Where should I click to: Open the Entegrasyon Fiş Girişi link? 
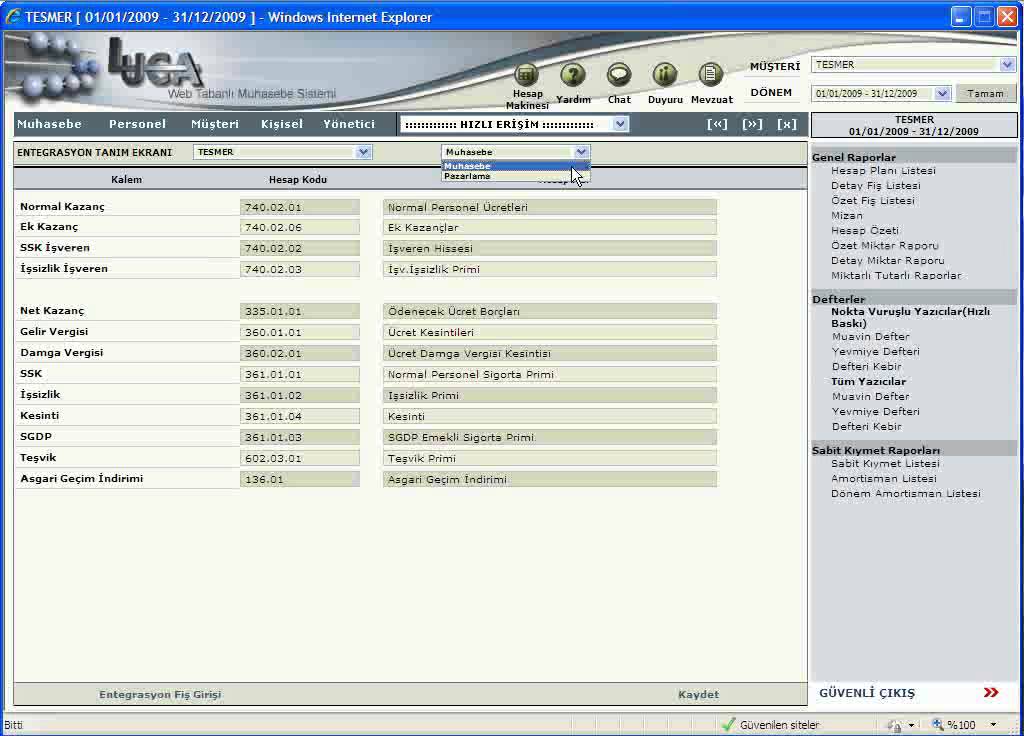pos(160,694)
